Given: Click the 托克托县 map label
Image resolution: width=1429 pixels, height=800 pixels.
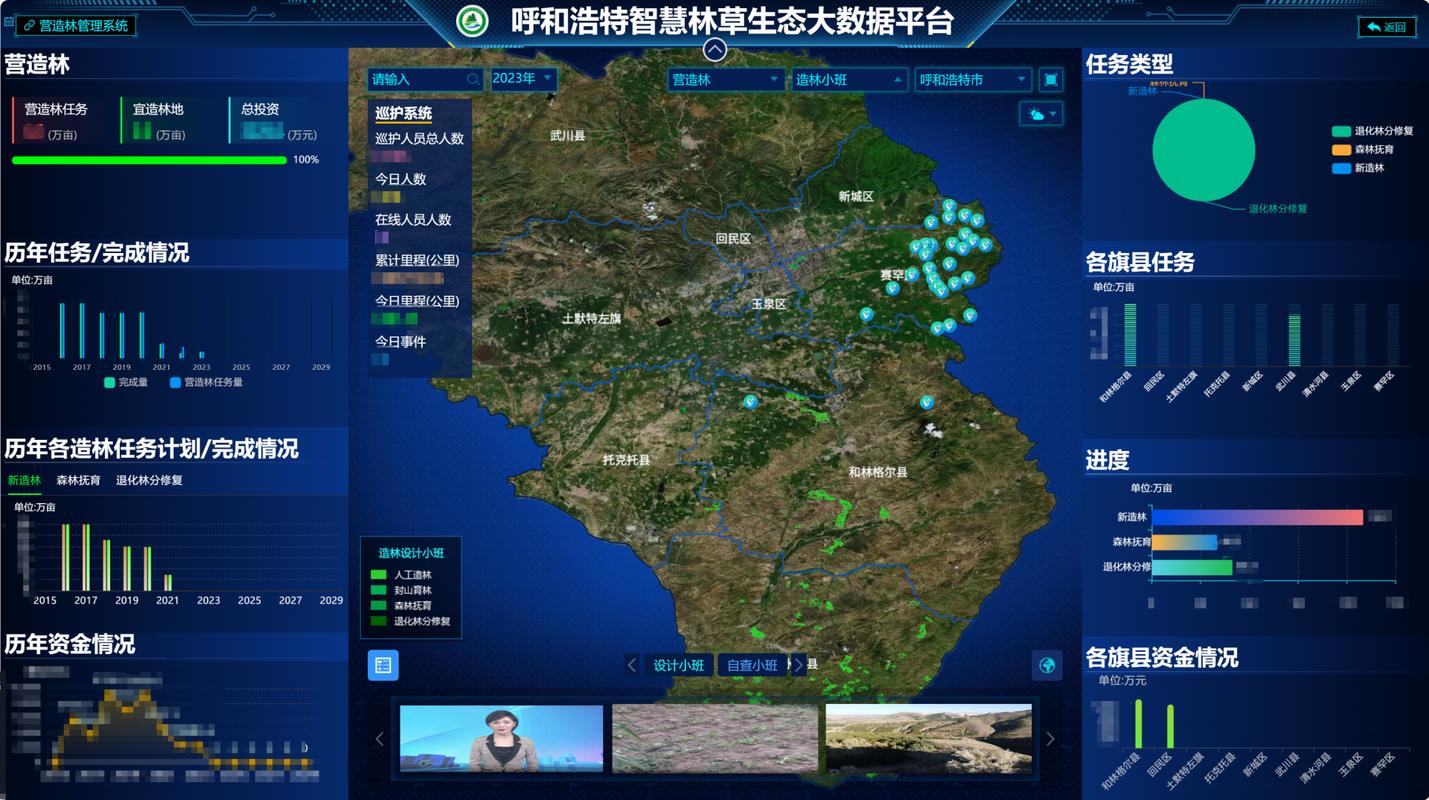Looking at the screenshot, I should point(626,460).
